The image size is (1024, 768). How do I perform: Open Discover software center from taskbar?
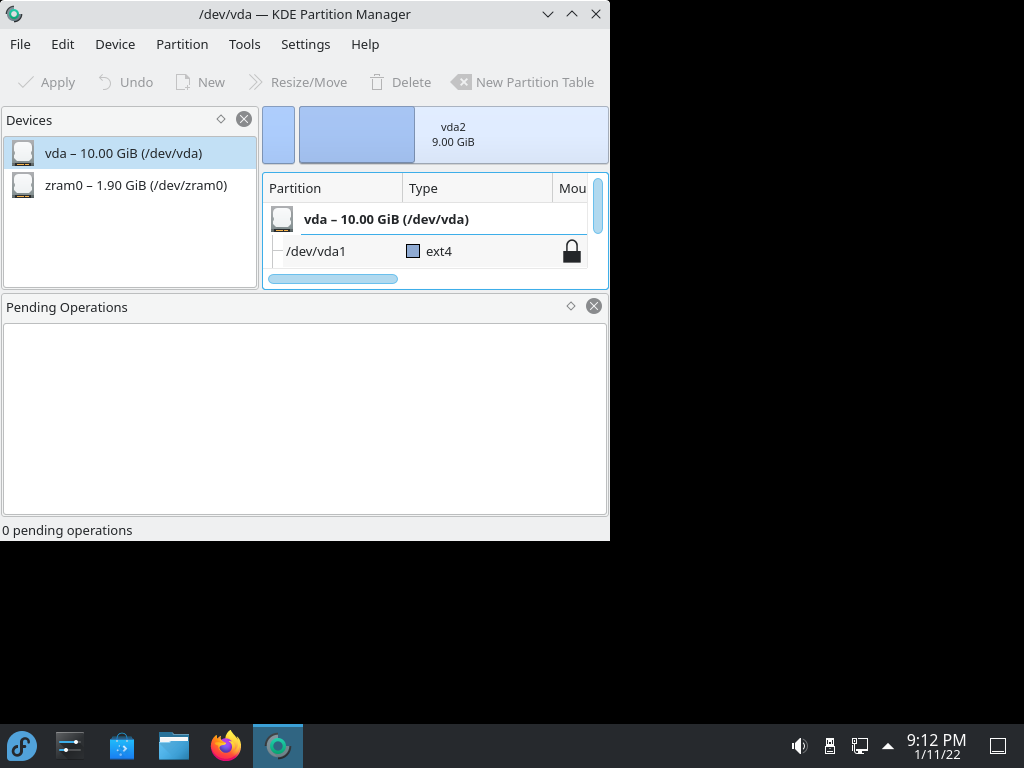[x=121, y=746]
